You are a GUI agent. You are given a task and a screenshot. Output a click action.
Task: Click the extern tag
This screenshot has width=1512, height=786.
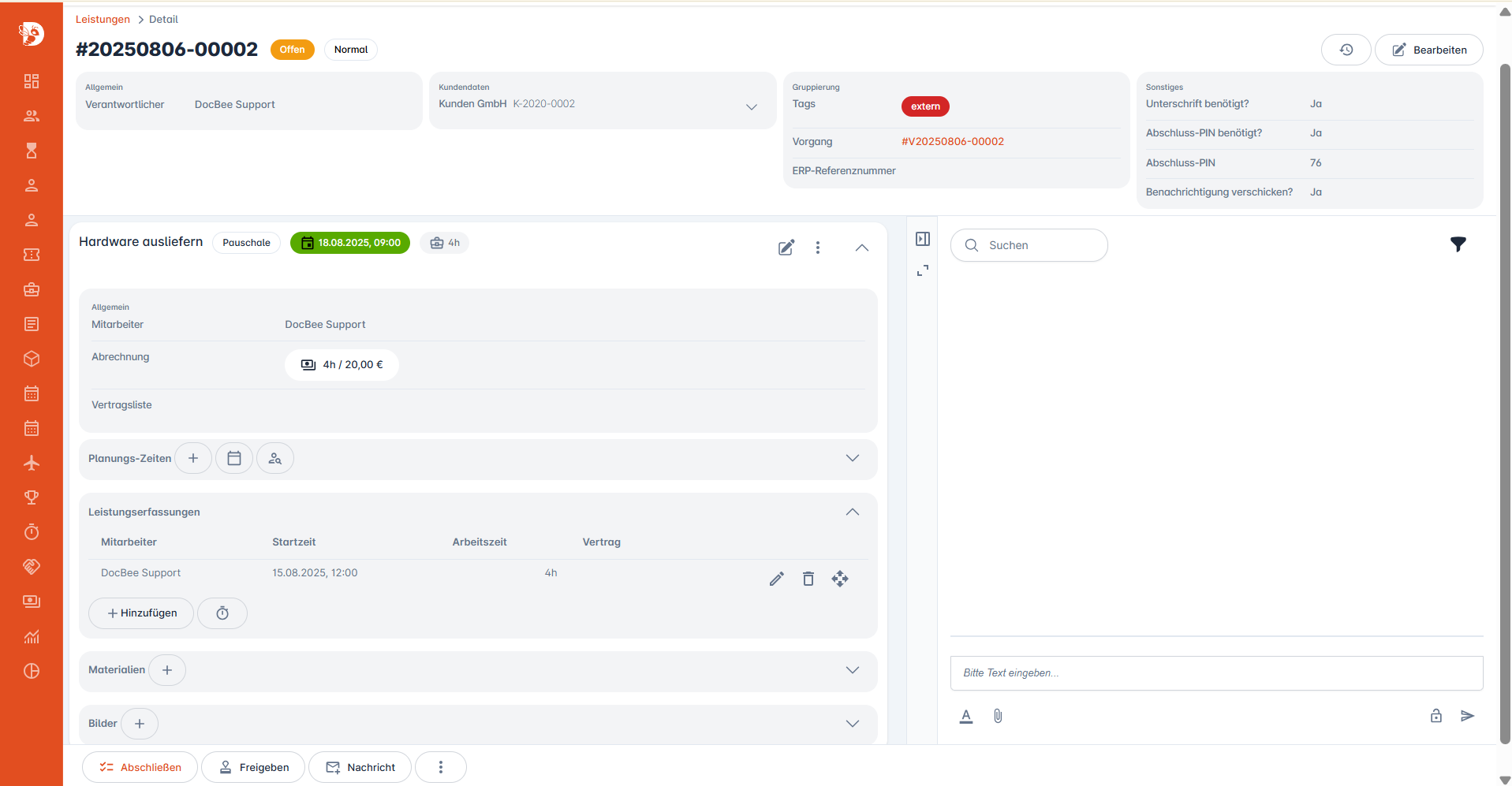(925, 106)
